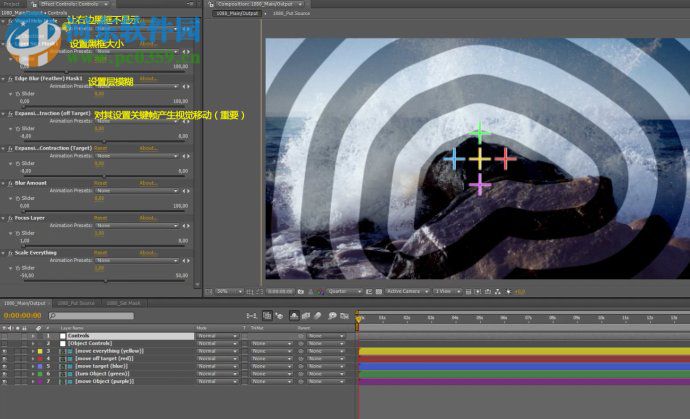Hide the turn Object (green) layer
This screenshot has width=690, height=419.
pos(4,374)
